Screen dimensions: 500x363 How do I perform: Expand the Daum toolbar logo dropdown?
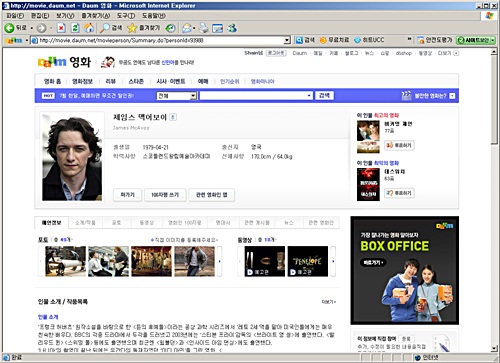(27, 40)
